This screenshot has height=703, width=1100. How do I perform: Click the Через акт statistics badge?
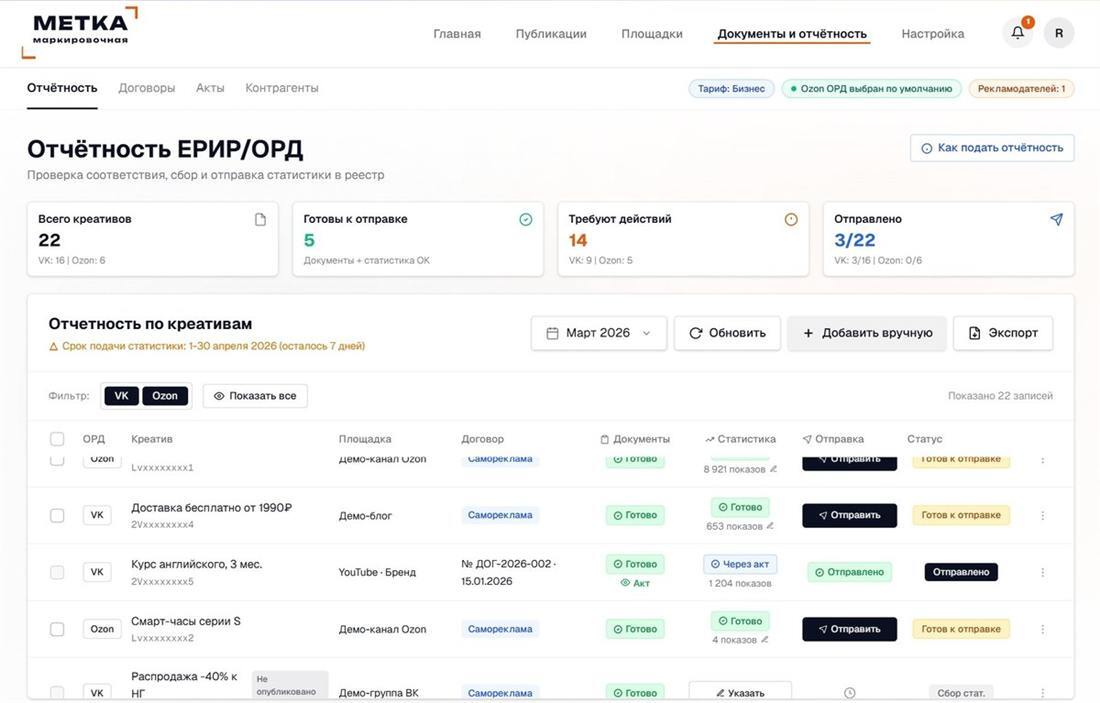tap(739, 563)
